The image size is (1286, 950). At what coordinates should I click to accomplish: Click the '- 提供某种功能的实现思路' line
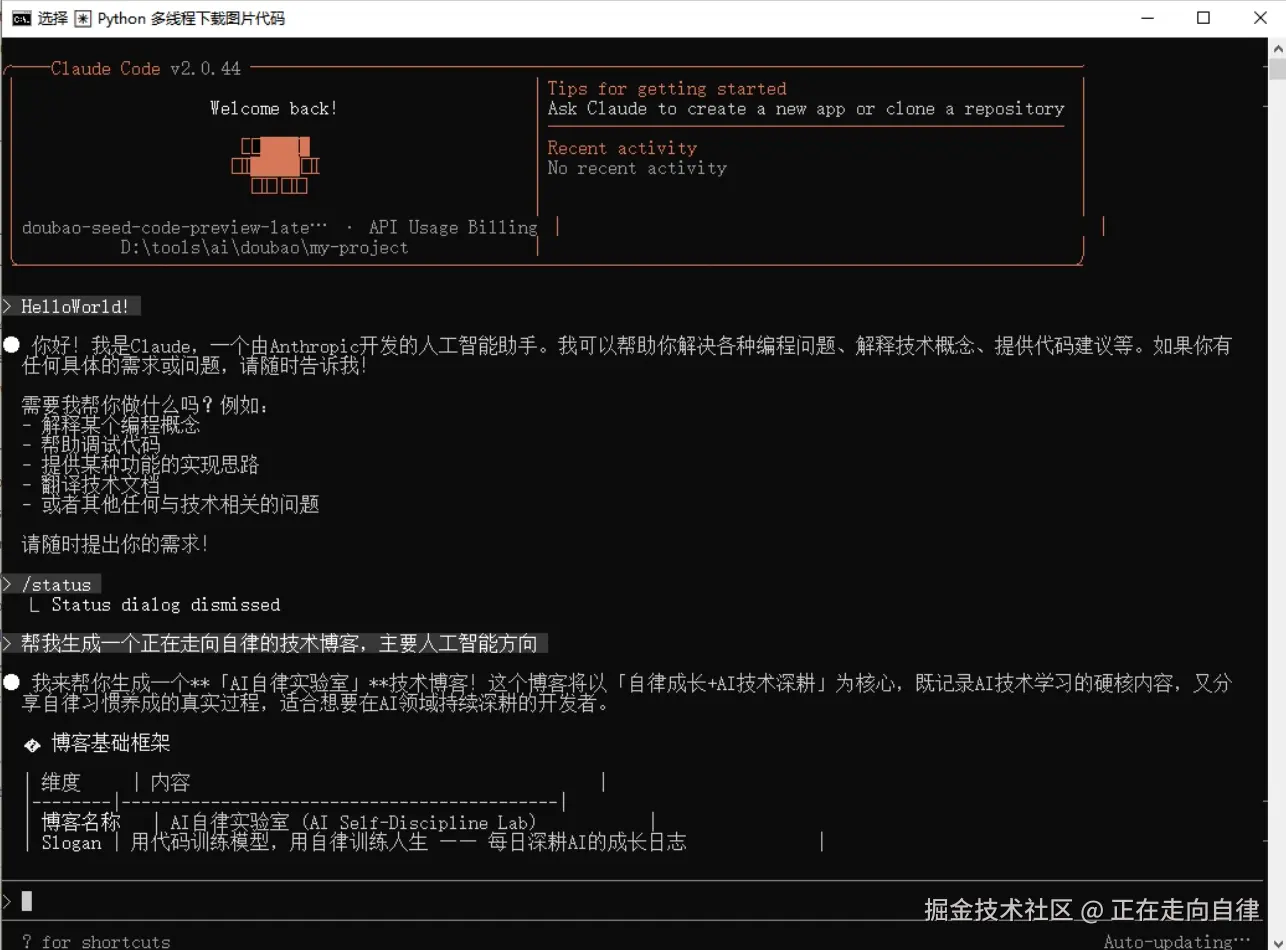[141, 465]
